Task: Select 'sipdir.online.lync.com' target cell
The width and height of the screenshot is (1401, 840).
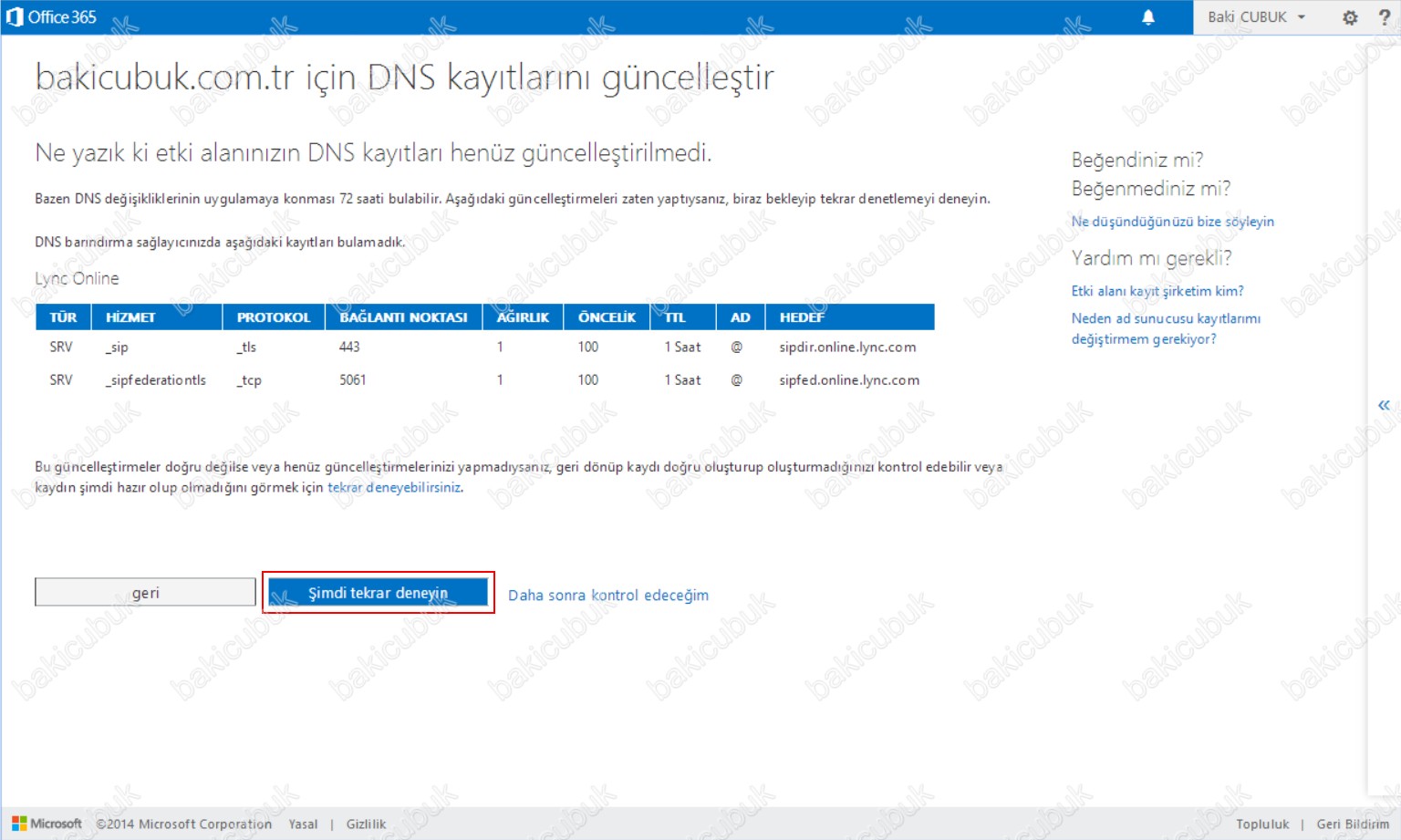Action: 847,347
